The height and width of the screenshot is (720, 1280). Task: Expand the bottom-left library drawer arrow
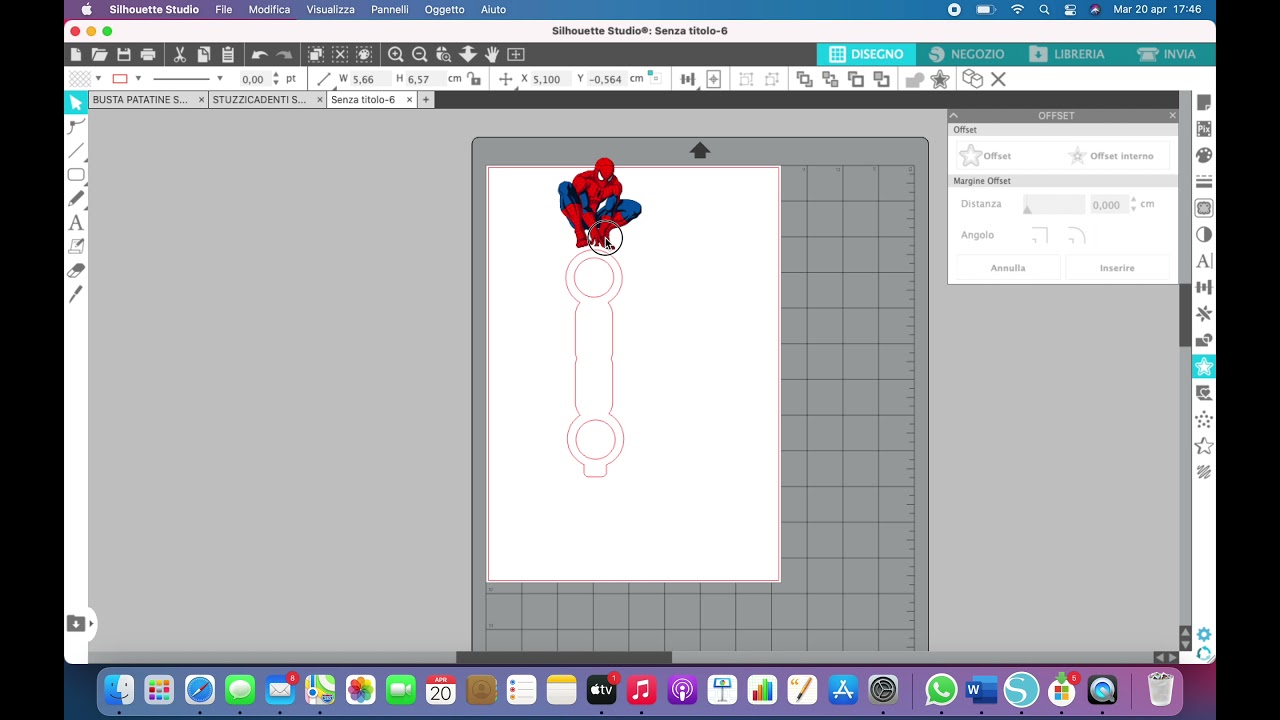(91, 623)
